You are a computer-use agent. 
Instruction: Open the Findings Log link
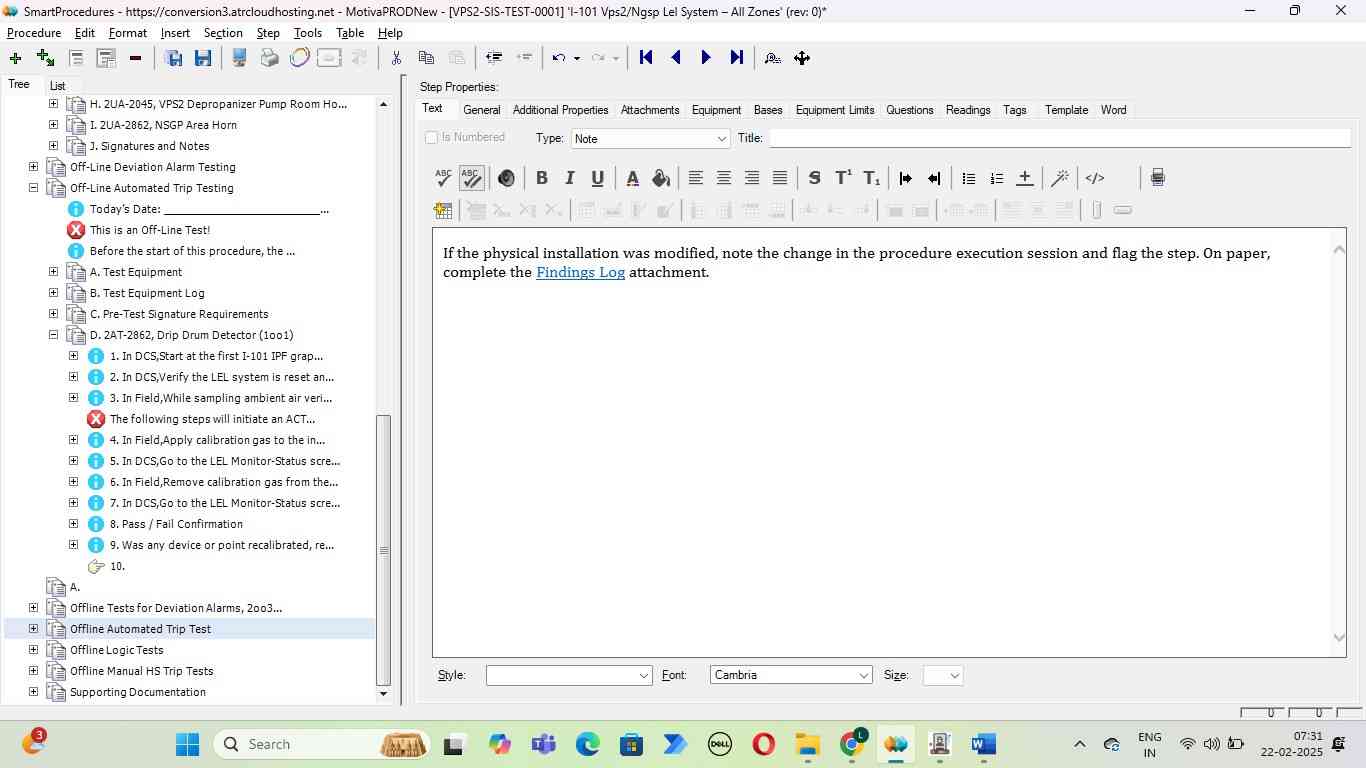coord(580,272)
